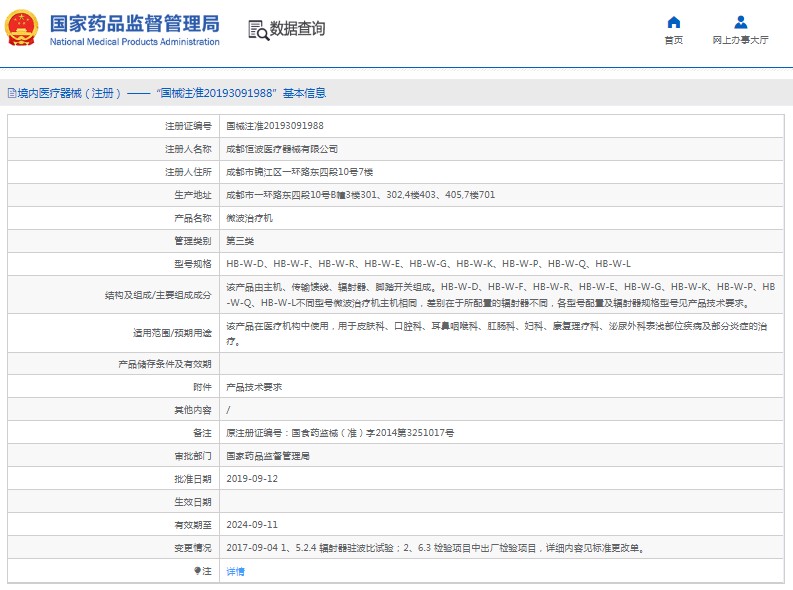Click the 注册人住所 label
The image size is (793, 590).
point(188,172)
